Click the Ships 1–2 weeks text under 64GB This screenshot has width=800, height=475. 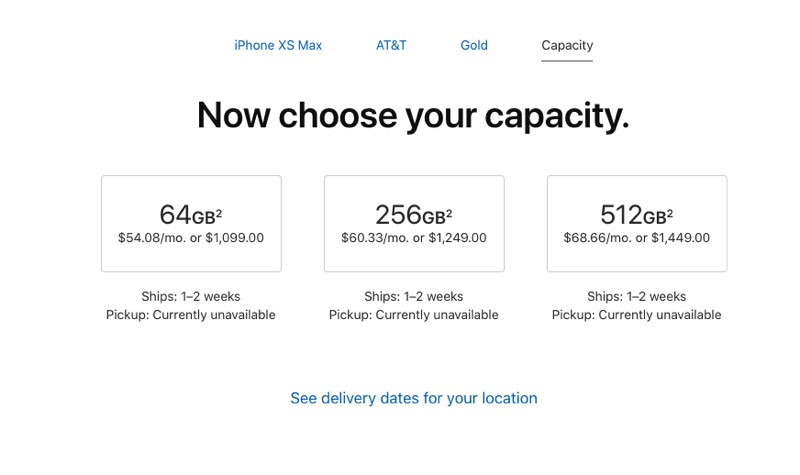[191, 296]
